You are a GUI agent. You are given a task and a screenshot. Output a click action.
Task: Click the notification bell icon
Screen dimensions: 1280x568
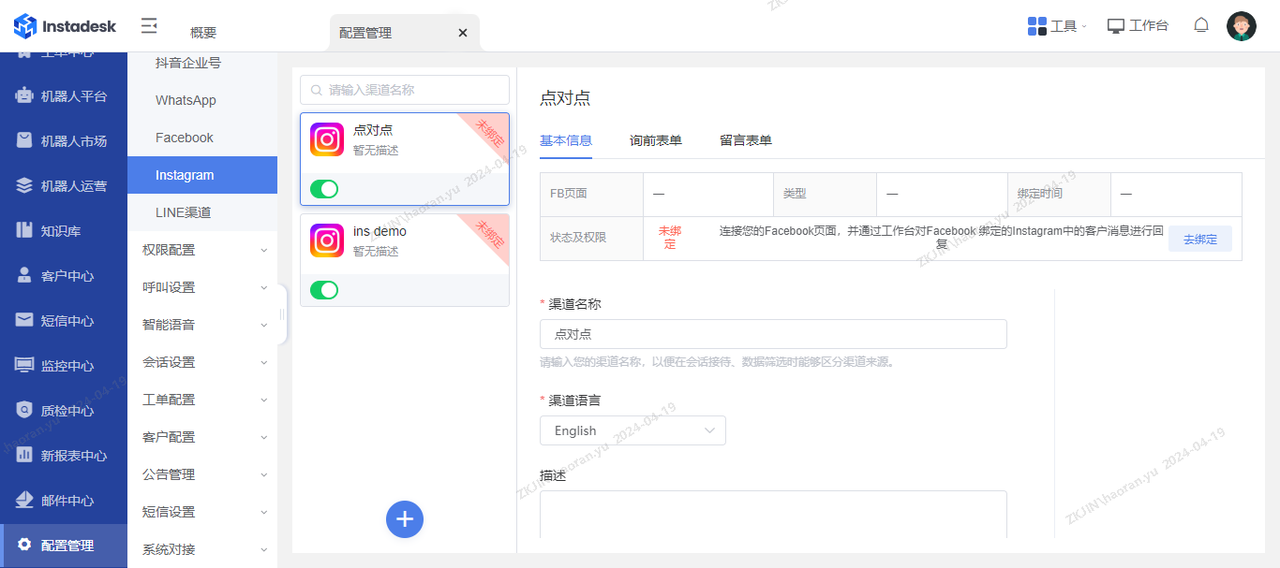(x=1201, y=26)
